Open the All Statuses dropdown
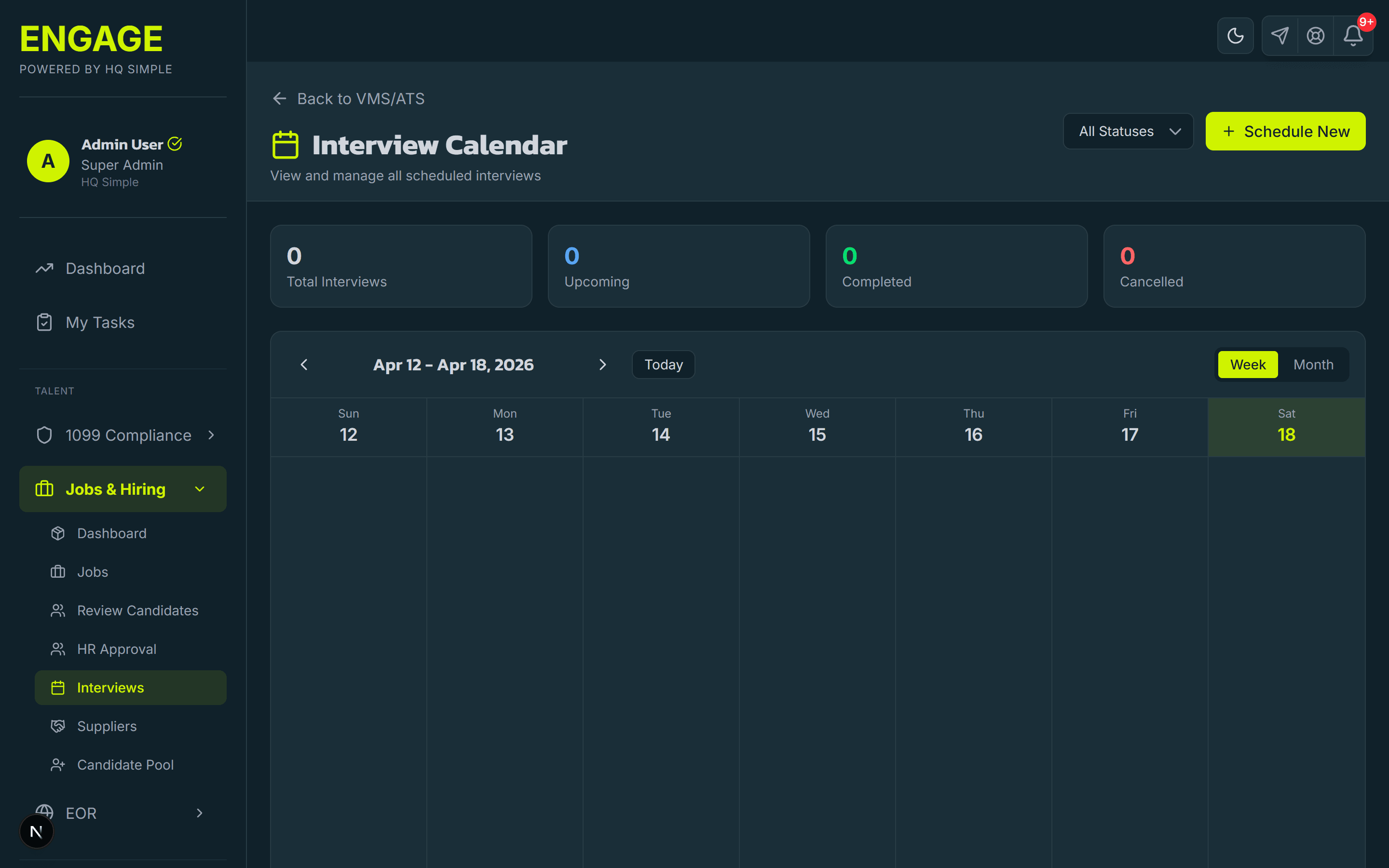The image size is (1389, 868). (x=1128, y=132)
